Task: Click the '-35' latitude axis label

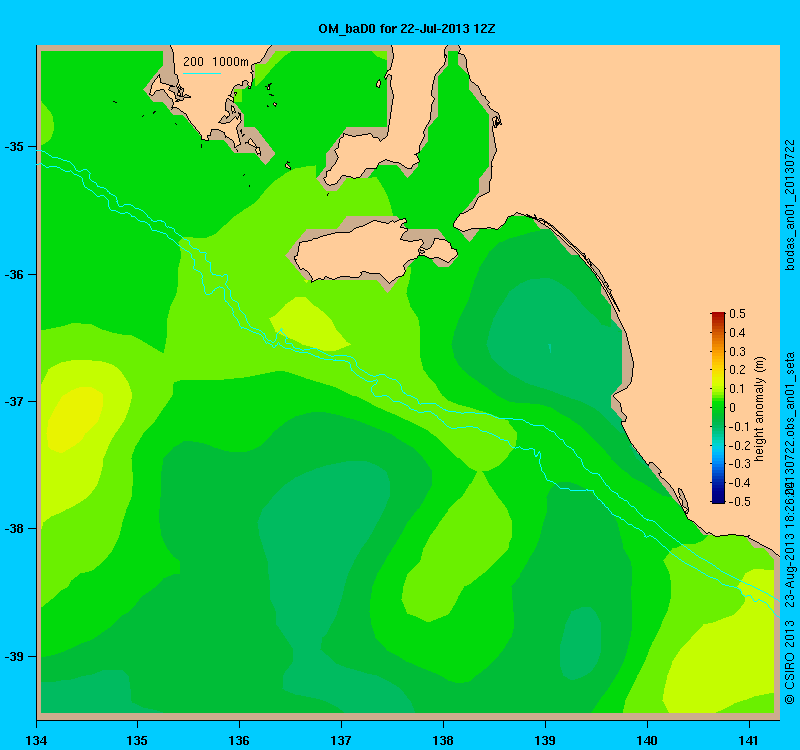Action: tap(15, 147)
